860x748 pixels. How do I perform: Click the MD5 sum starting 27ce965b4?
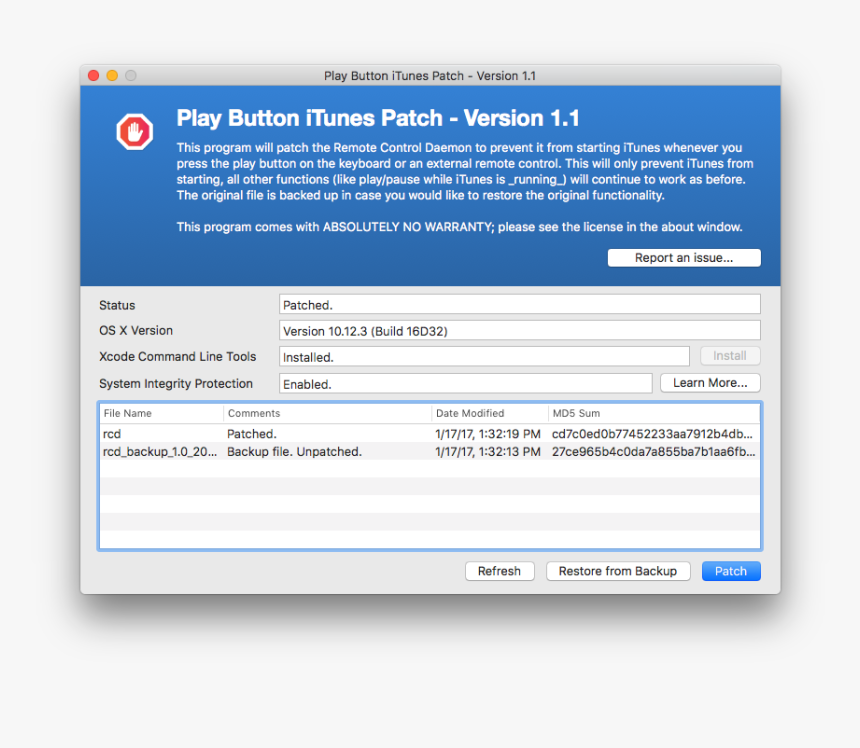653,452
